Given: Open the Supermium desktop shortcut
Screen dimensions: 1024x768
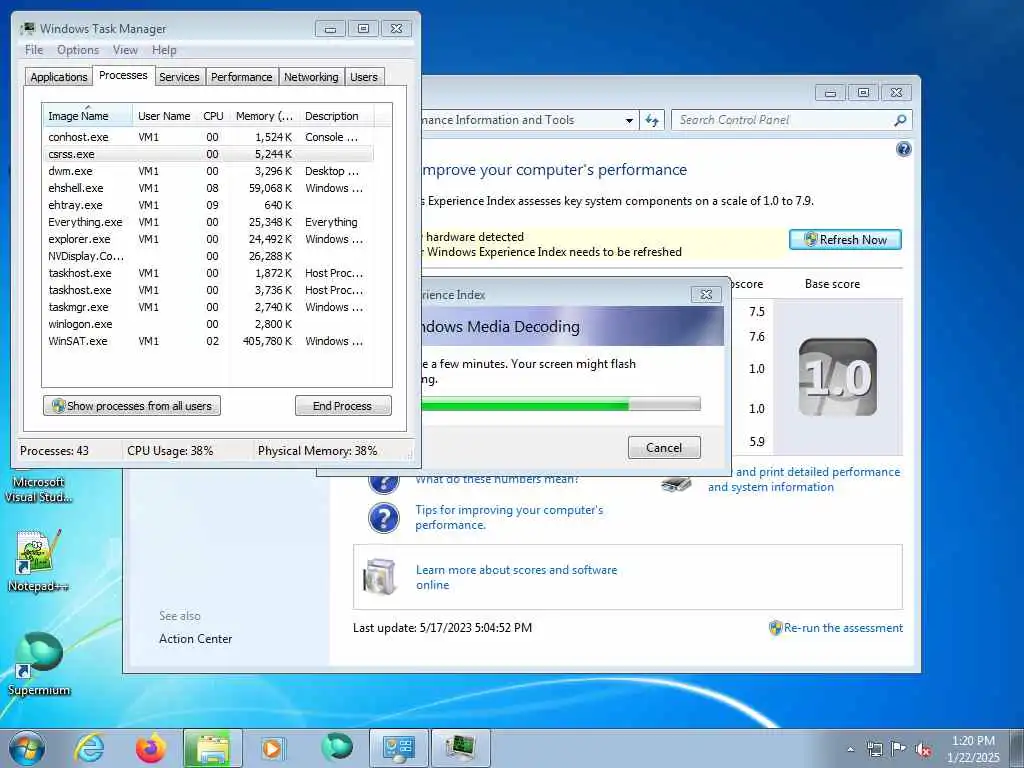Looking at the screenshot, I should (39, 664).
